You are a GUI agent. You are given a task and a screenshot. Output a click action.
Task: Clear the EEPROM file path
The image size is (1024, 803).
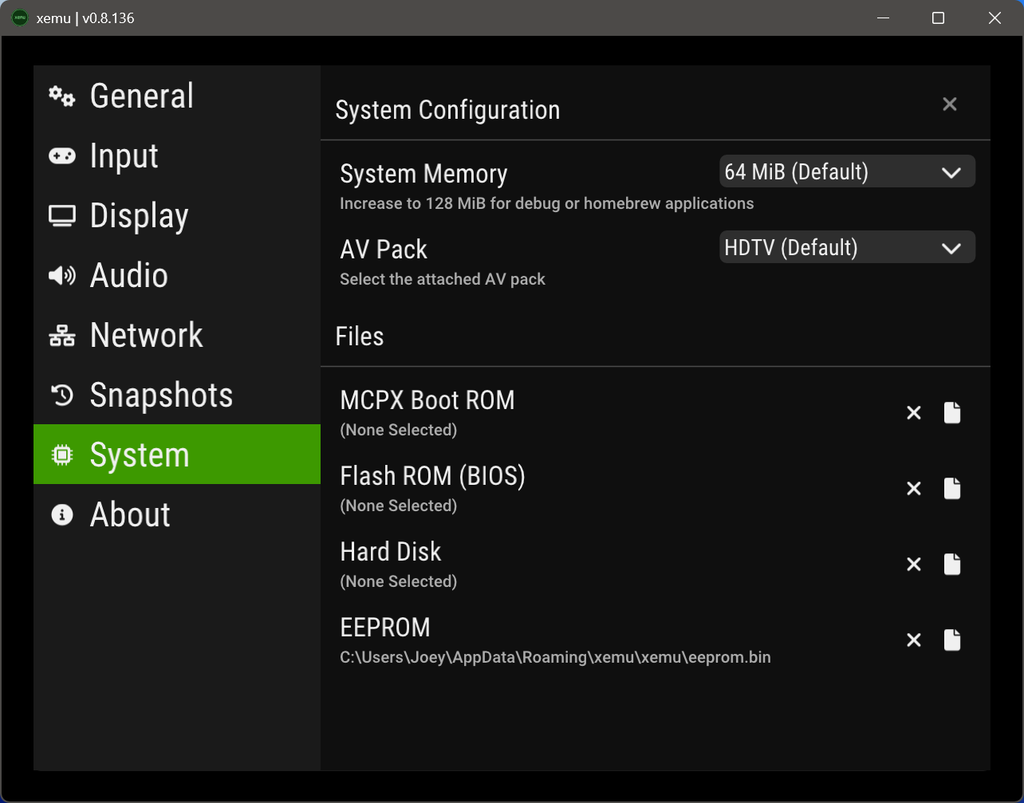pos(914,640)
